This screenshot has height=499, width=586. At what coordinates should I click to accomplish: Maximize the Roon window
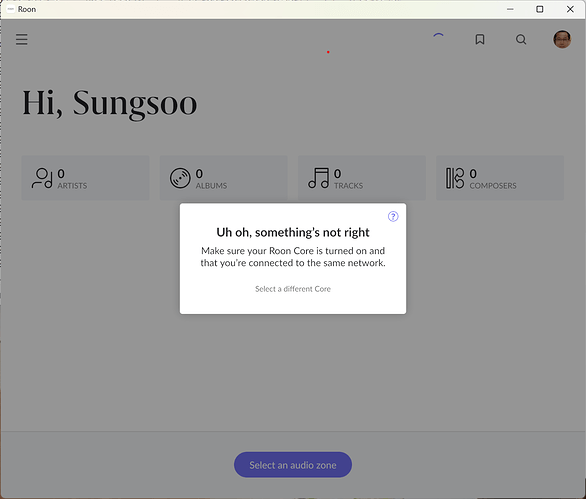pyautogui.click(x=540, y=9)
